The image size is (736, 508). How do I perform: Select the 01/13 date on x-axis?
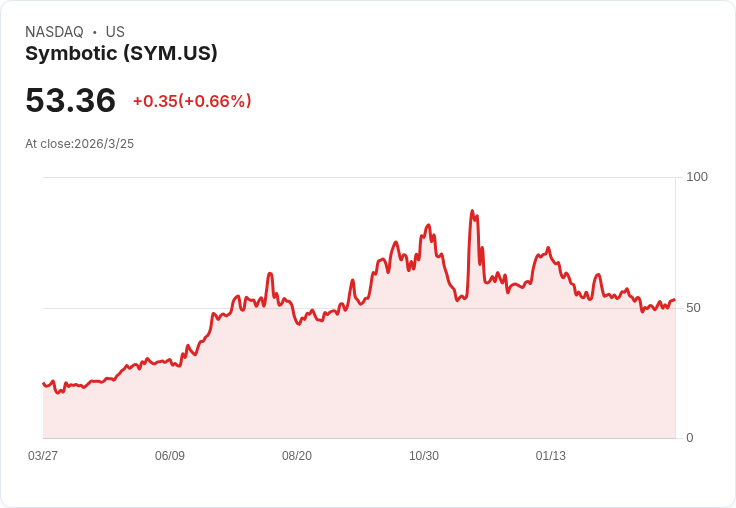(551, 456)
